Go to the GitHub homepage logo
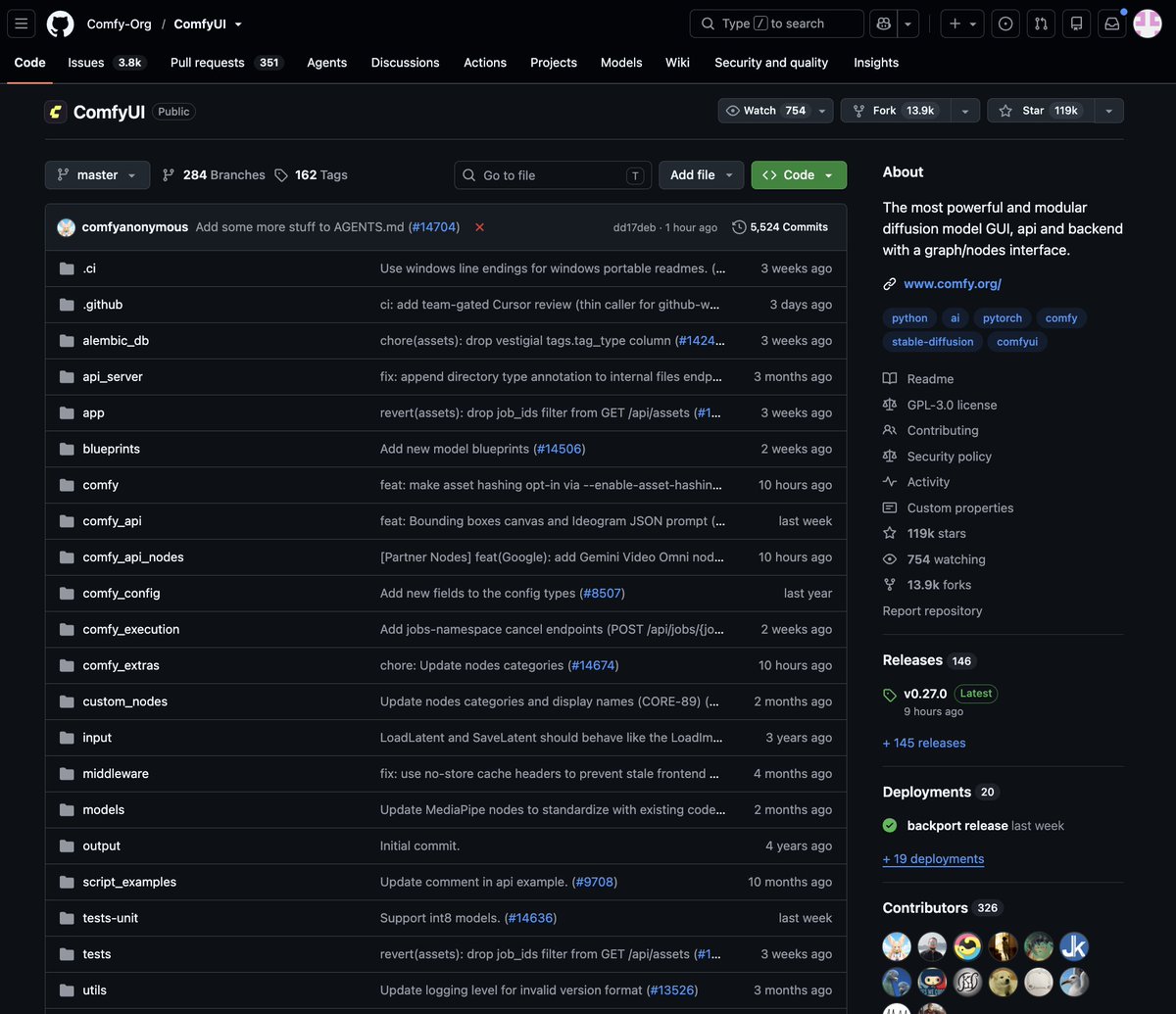1176x1014 pixels. point(61,24)
